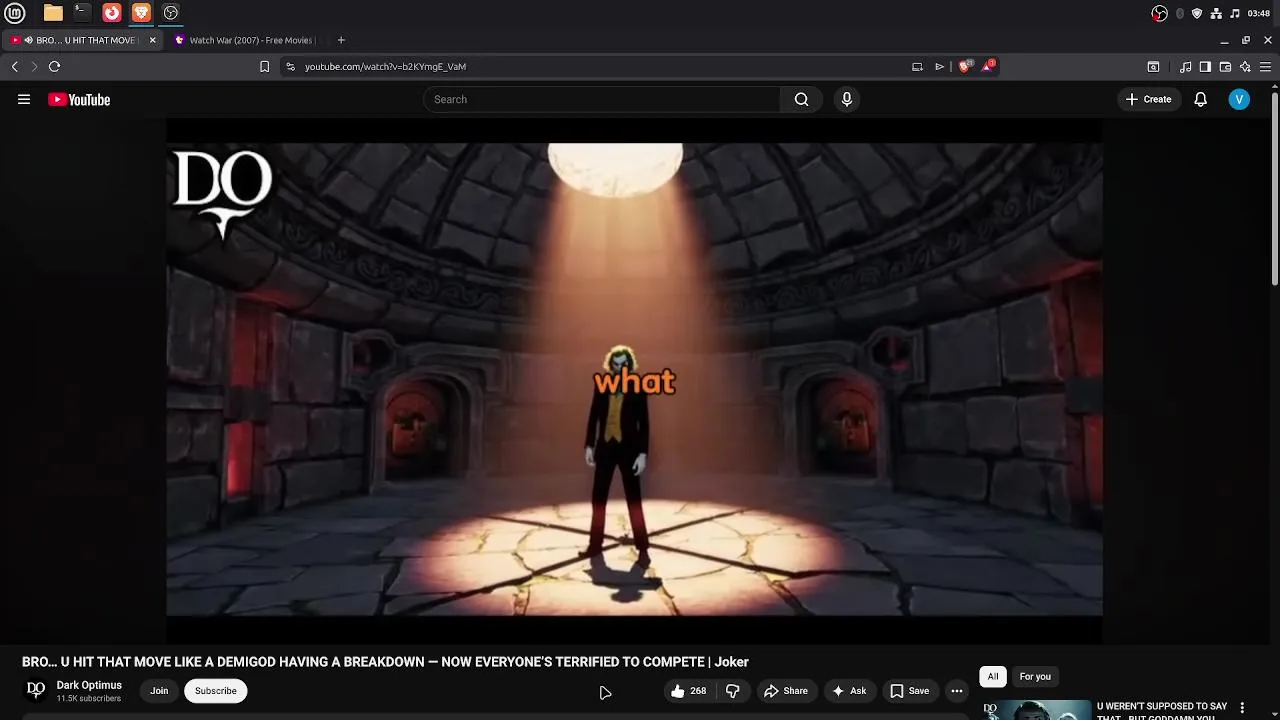This screenshot has width=1280, height=720.
Task: Select the All filter chip
Action: pos(993,677)
